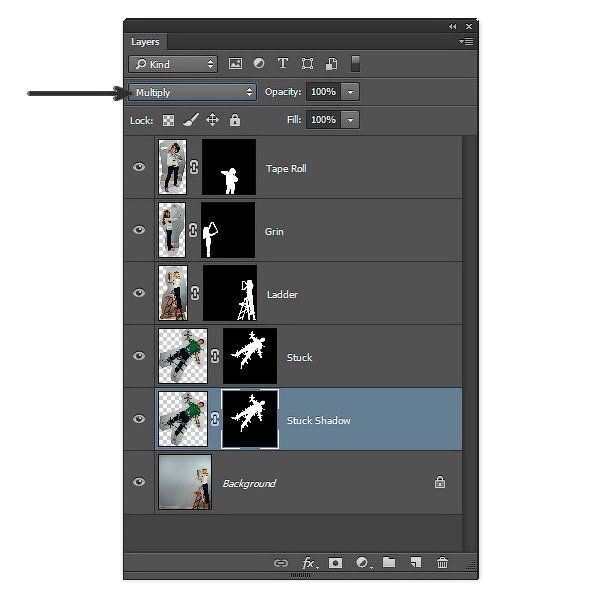Select the Grin layer mask thumbnail
Screen dimensions: 600x603
pos(228,230)
